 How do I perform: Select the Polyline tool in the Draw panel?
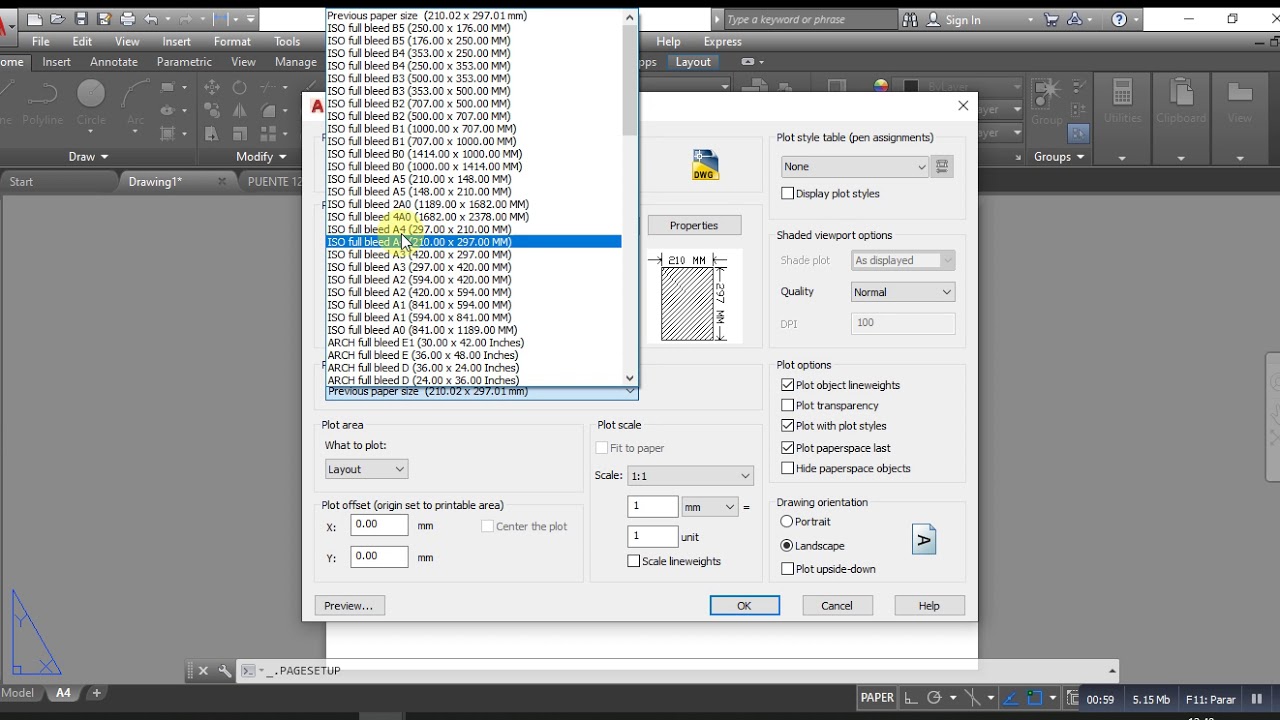42,102
